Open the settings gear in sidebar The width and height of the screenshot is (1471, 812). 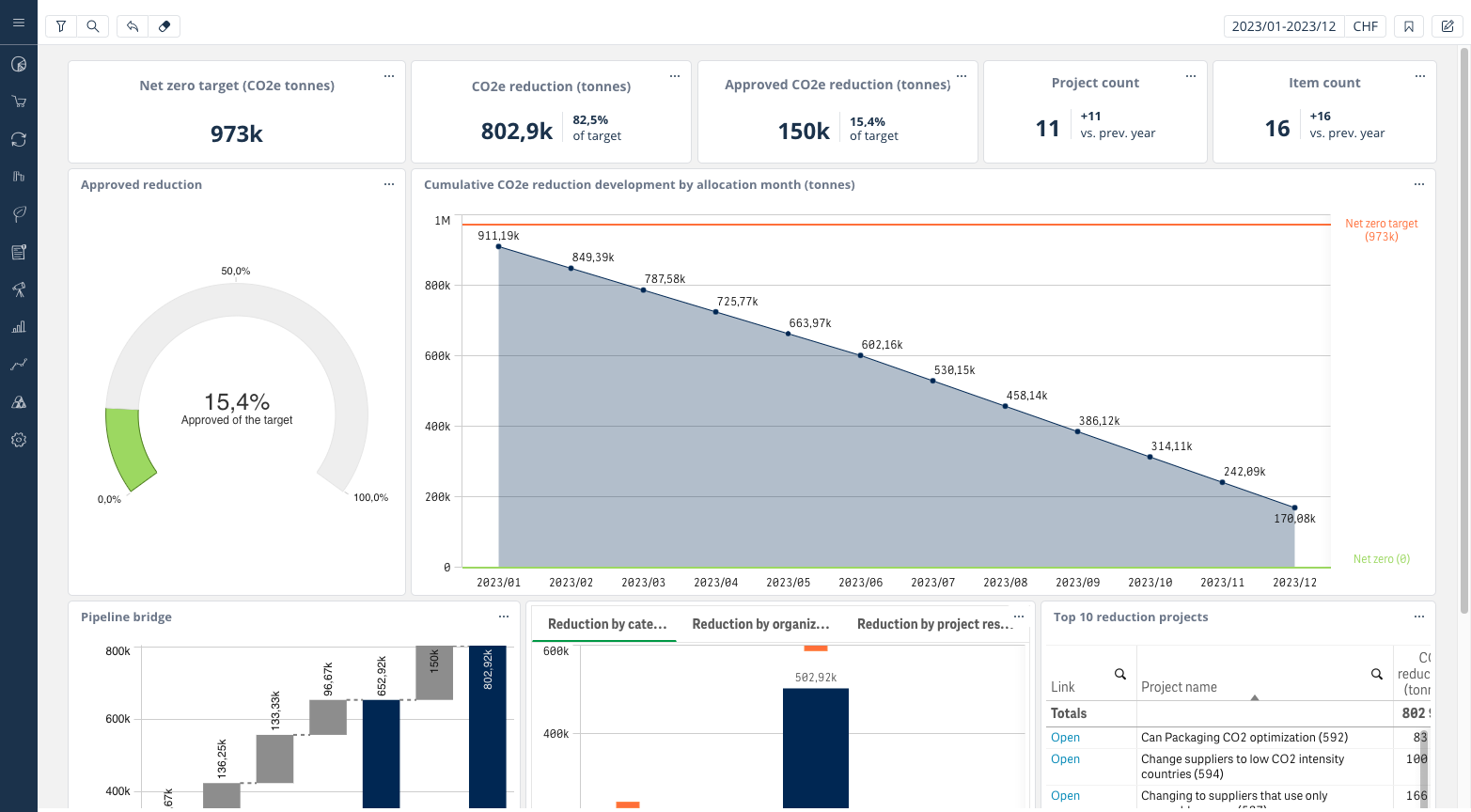click(x=19, y=440)
